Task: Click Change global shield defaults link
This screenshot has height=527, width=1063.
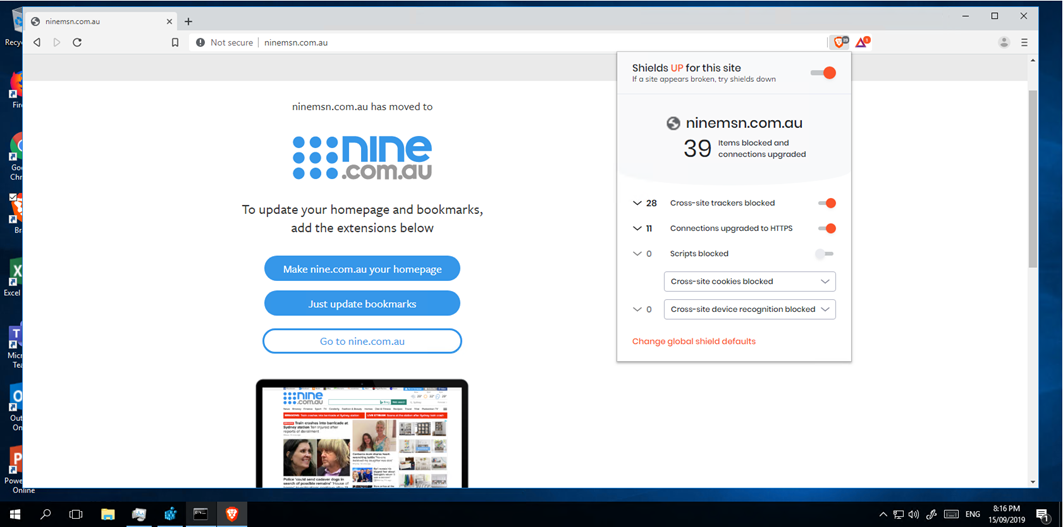Action: [x=694, y=341]
